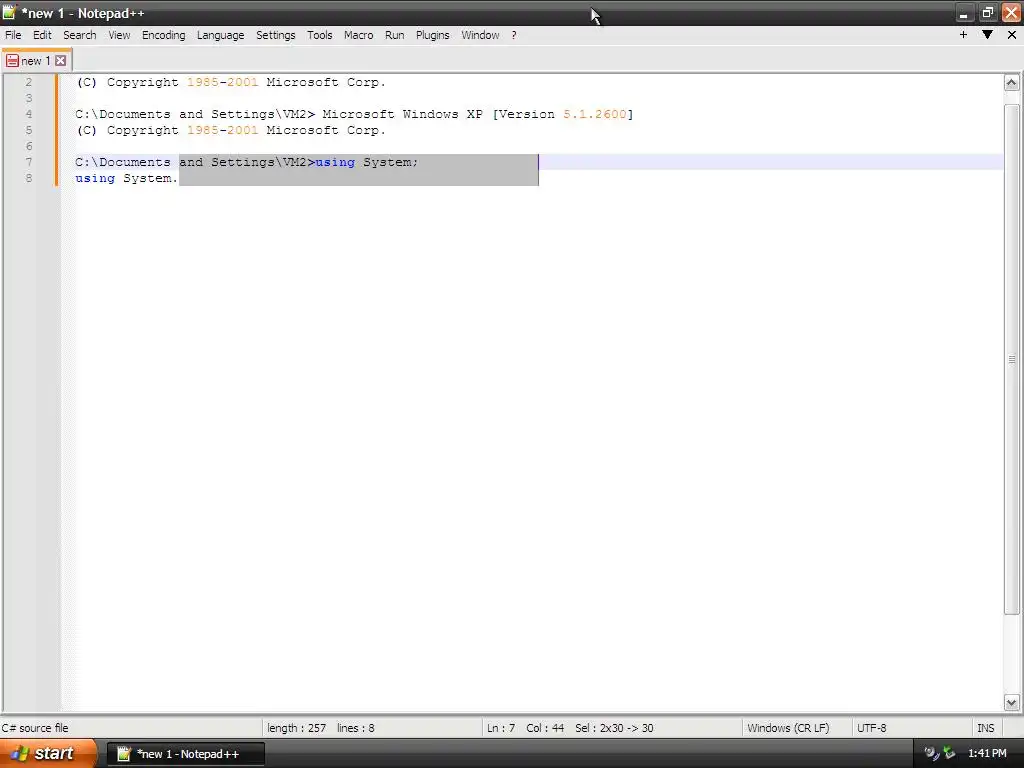The image size is (1024, 768).
Task: Open the Window menu
Action: pos(480,35)
